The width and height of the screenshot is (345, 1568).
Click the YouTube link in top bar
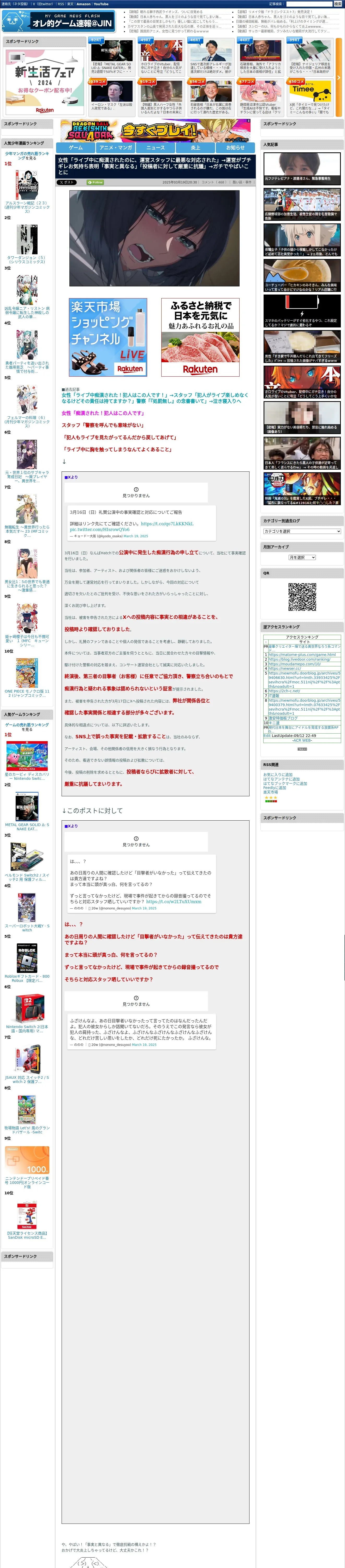click(101, 4)
